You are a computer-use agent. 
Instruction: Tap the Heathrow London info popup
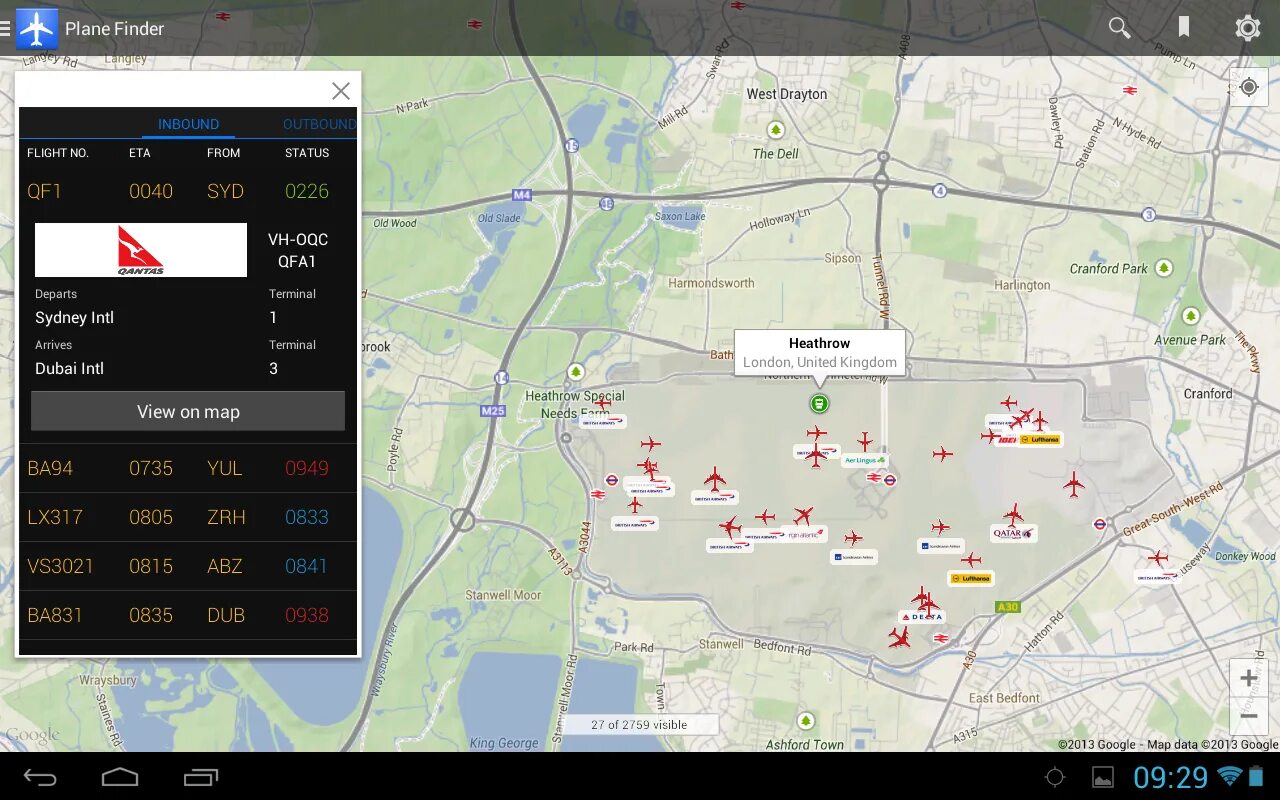pos(820,352)
